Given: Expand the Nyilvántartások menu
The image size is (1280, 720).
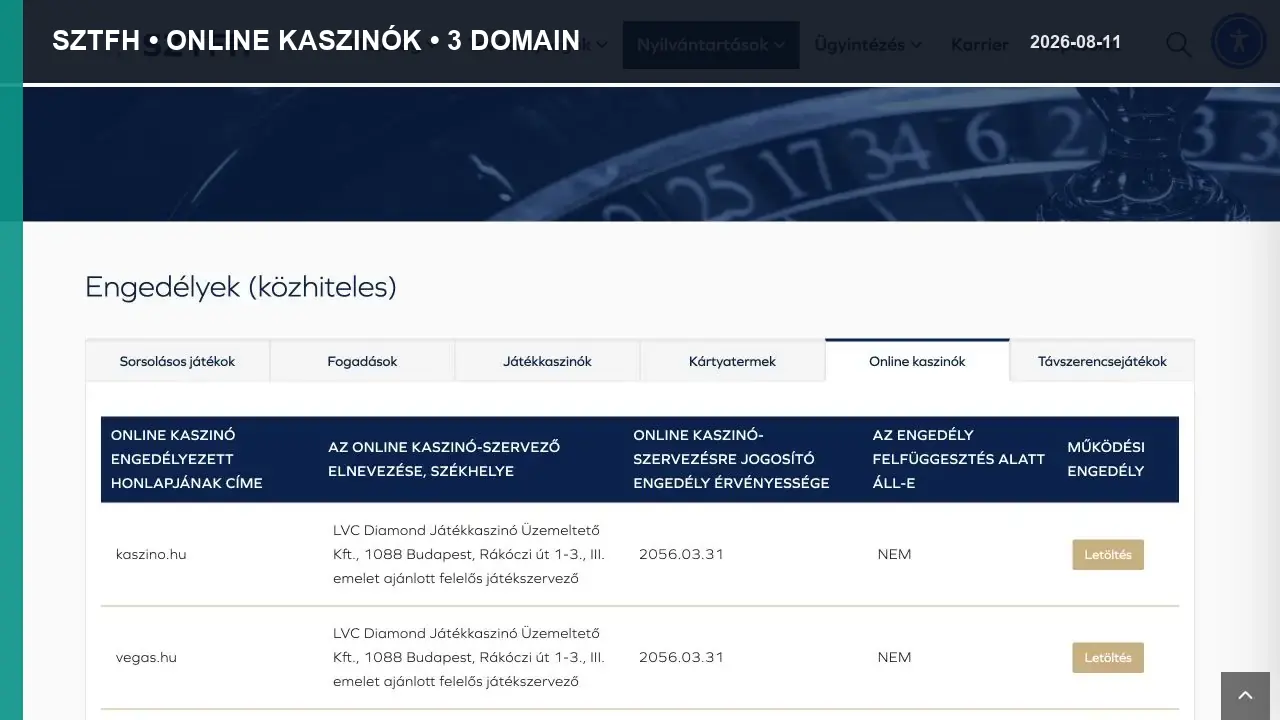Looking at the screenshot, I should pyautogui.click(x=711, y=45).
